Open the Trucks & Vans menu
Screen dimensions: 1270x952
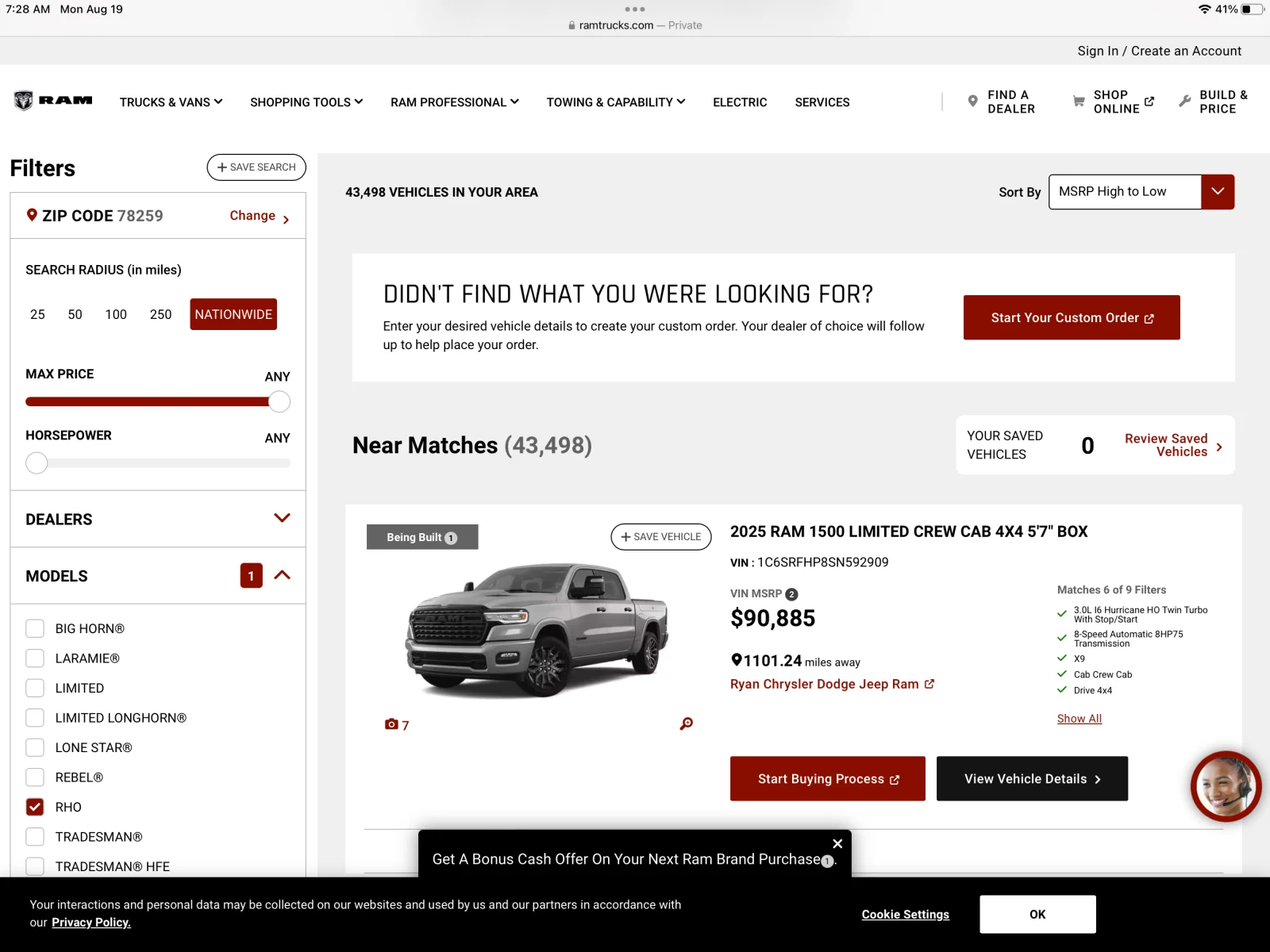tap(171, 102)
